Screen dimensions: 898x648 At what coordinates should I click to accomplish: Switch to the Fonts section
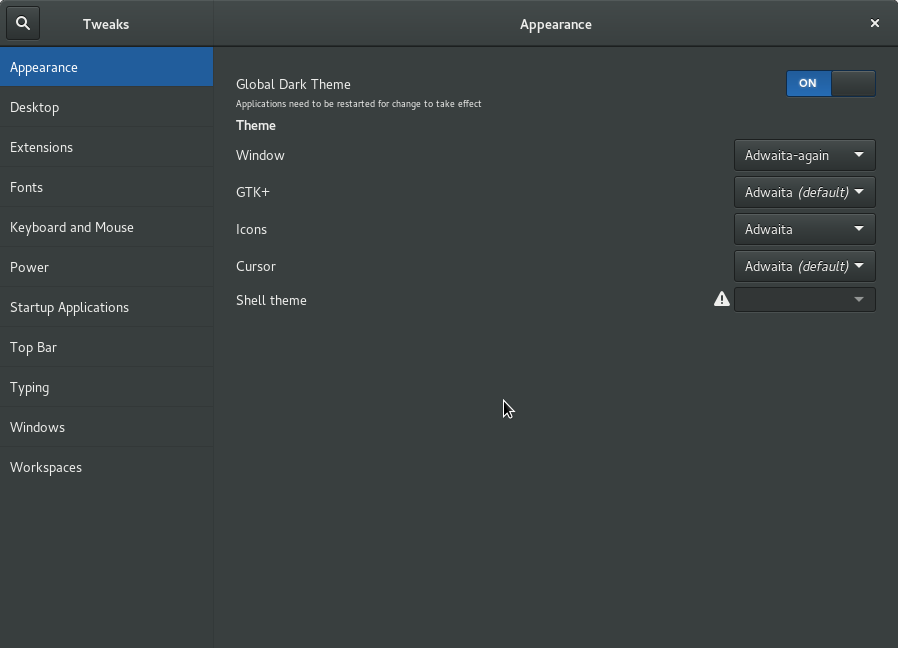point(106,187)
